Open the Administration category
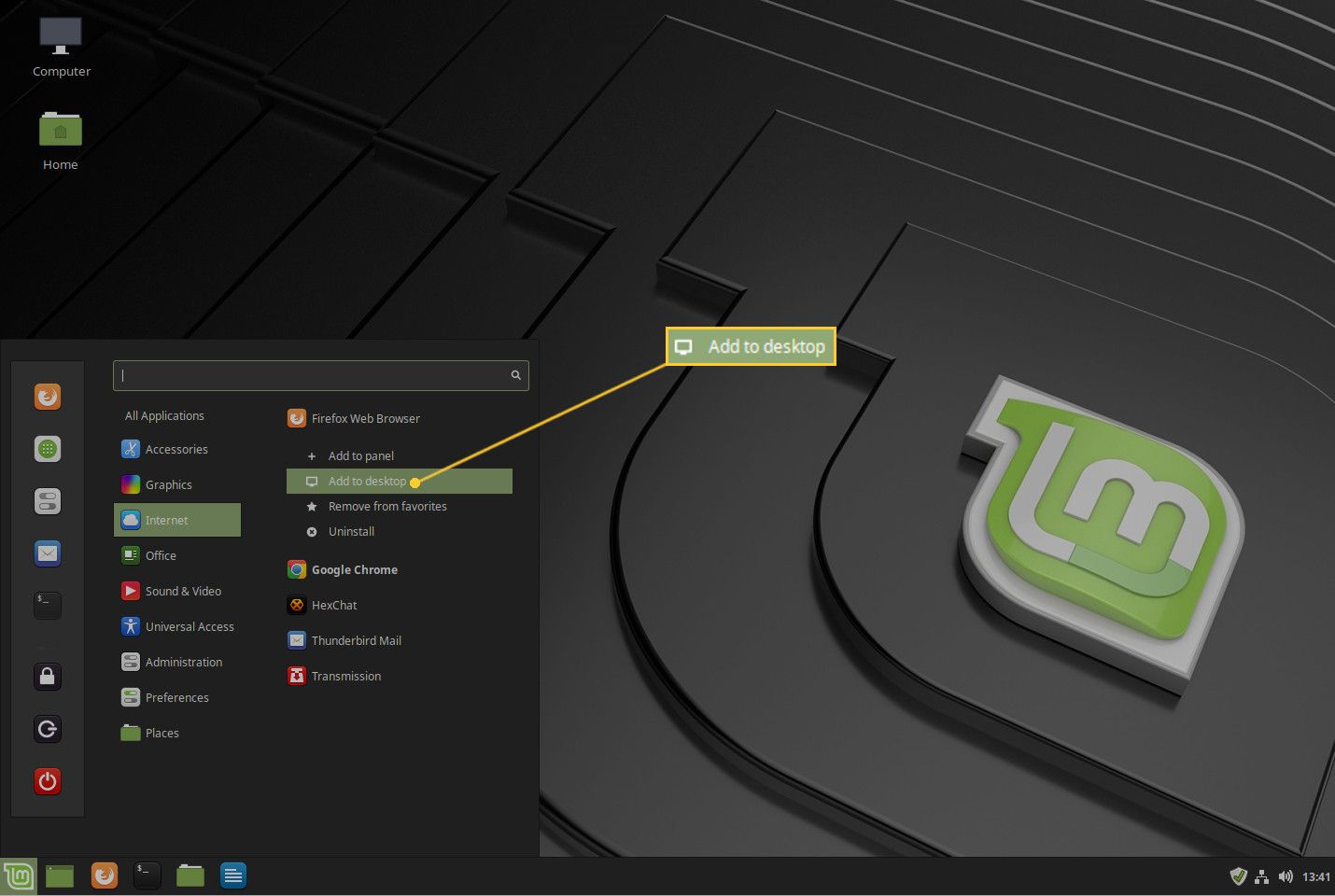1335x896 pixels. 177,662
